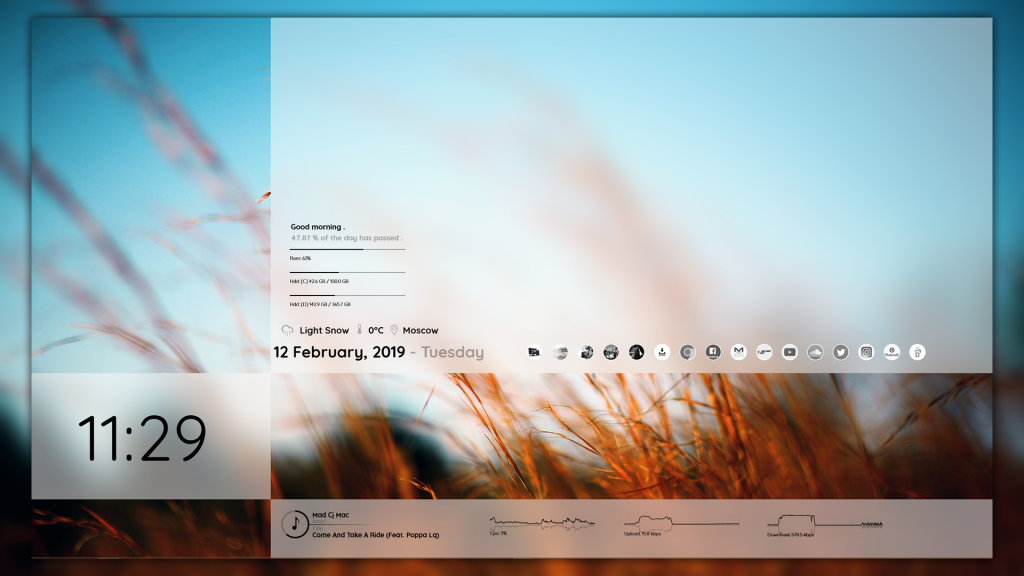Click the light snow weather cloud icon

point(288,330)
